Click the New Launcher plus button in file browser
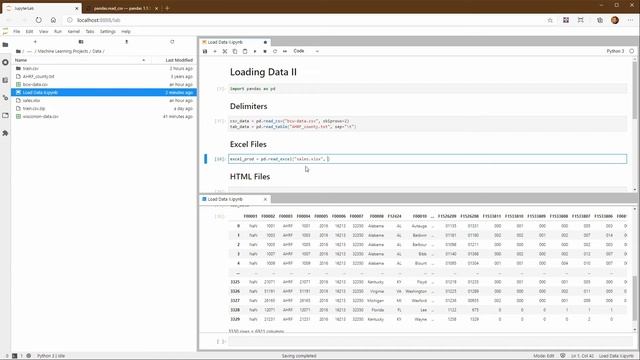Viewport: 640px width, 360px height. coord(35,42)
